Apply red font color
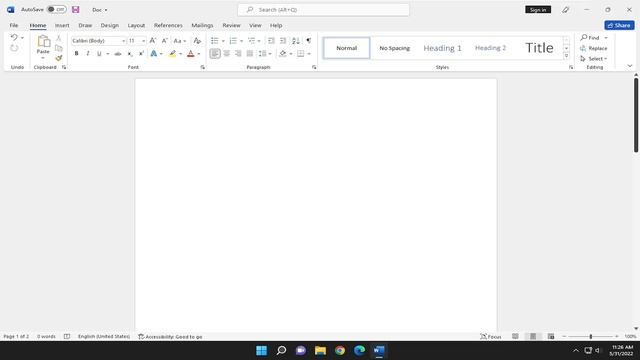Image resolution: width=640 pixels, height=360 pixels. pyautogui.click(x=191, y=53)
